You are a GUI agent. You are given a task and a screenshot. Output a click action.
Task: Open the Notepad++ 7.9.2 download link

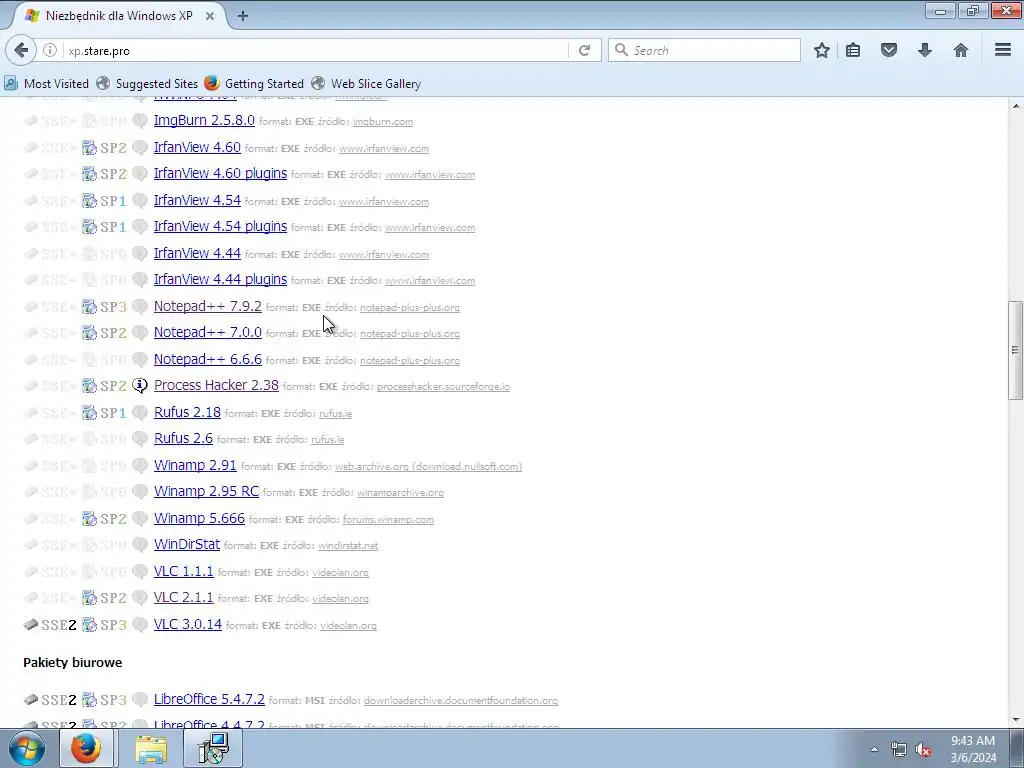coord(208,306)
